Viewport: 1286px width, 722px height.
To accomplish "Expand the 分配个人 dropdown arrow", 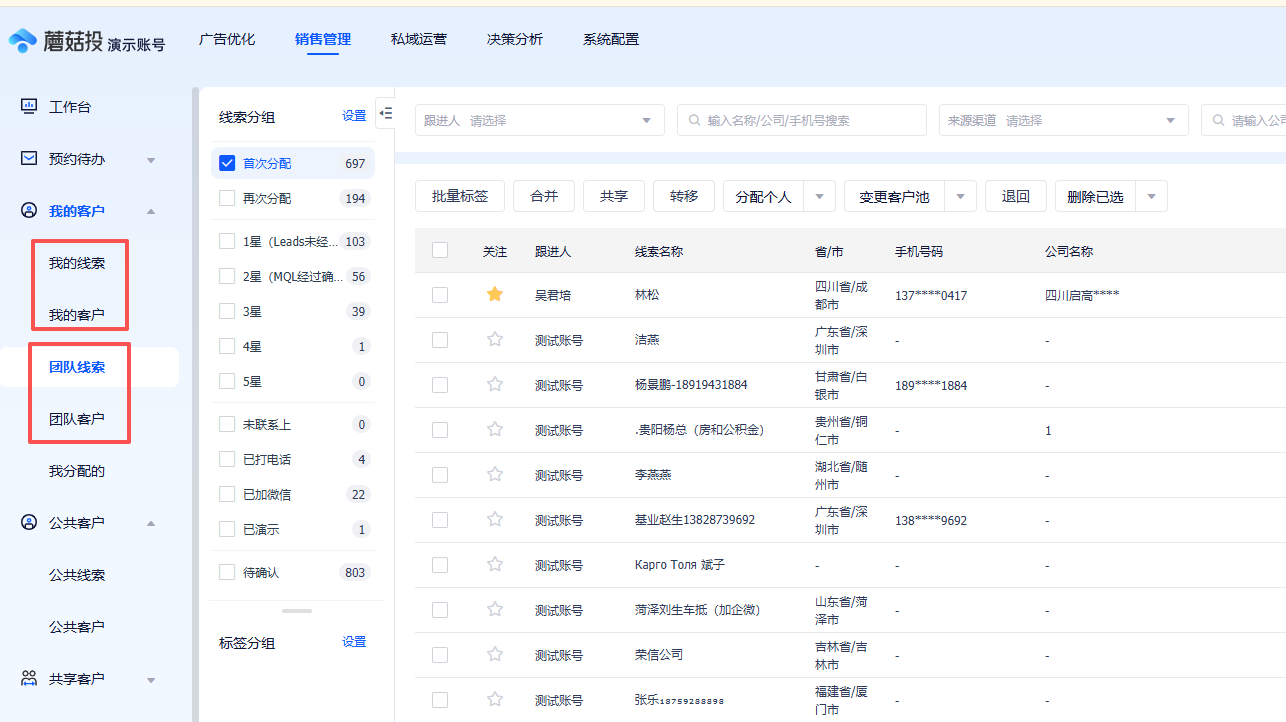I will pyautogui.click(x=819, y=195).
